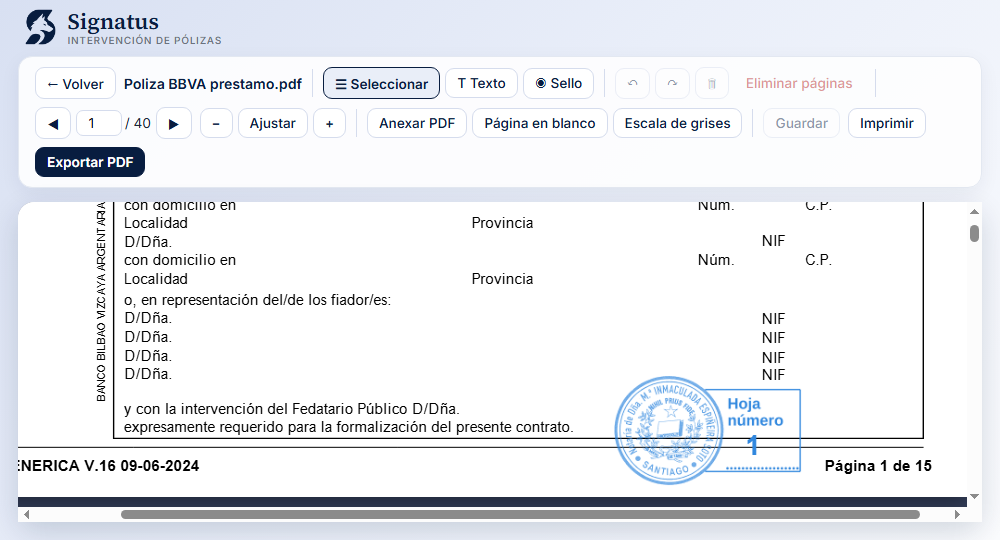Click the Guardar button
1000x540 pixels.
(802, 124)
